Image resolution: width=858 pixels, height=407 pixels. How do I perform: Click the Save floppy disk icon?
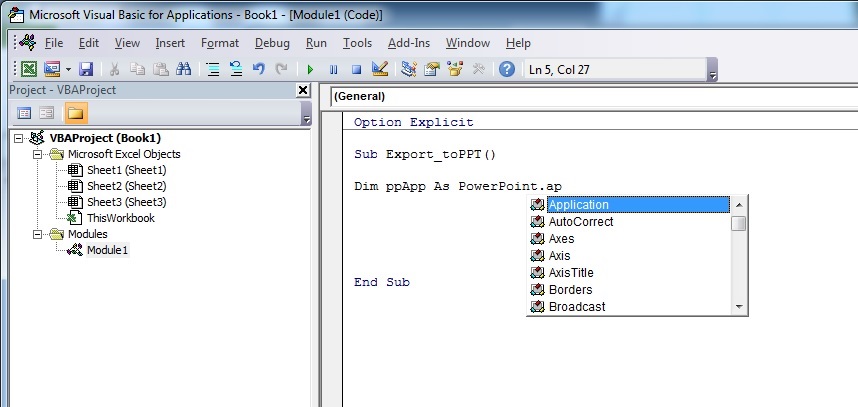point(86,69)
